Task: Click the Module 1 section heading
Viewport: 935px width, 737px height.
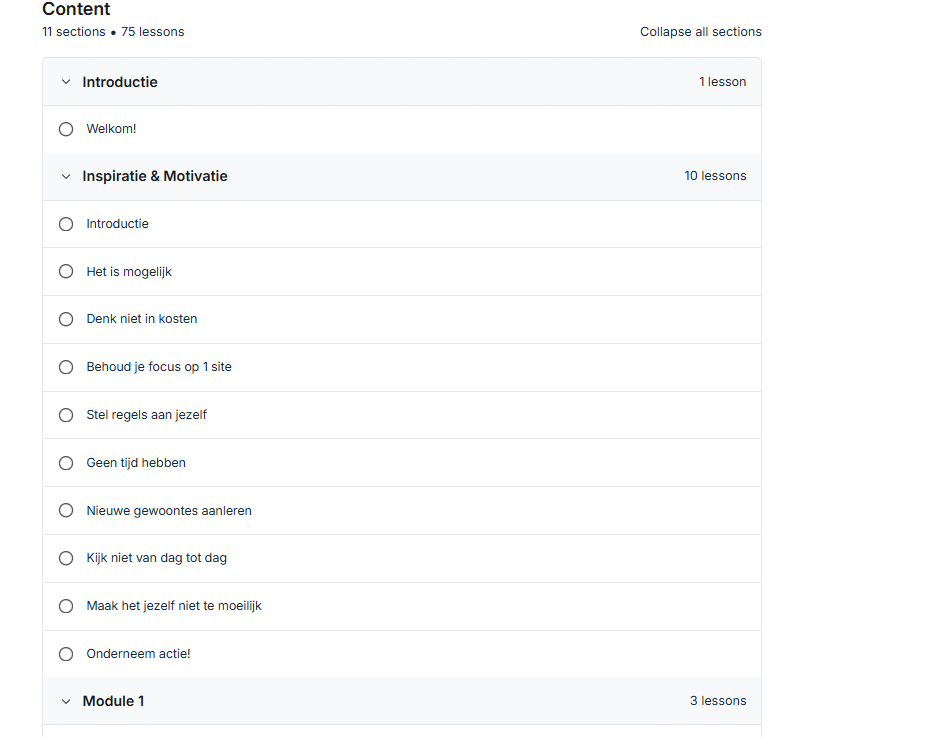Action: tap(113, 701)
